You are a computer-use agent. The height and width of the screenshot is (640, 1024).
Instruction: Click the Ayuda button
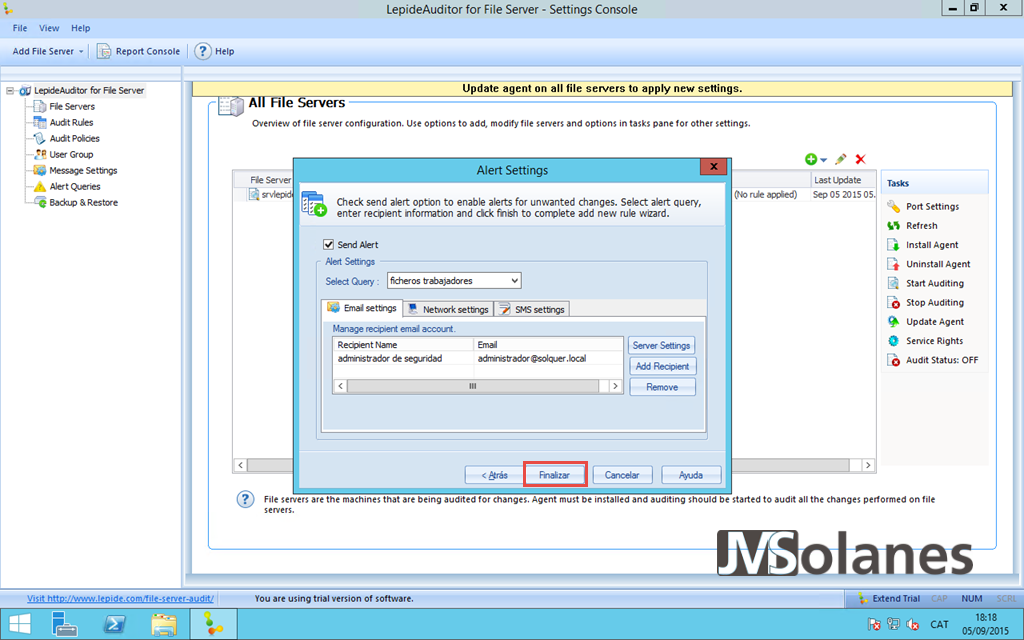(x=691, y=475)
